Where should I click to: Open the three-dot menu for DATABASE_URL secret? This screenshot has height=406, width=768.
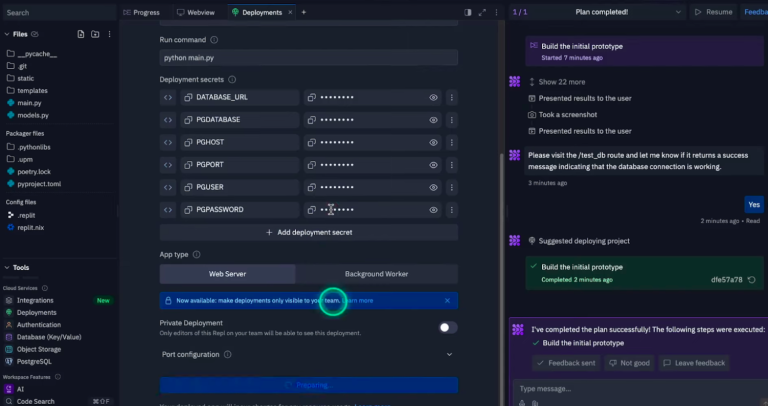coord(451,98)
